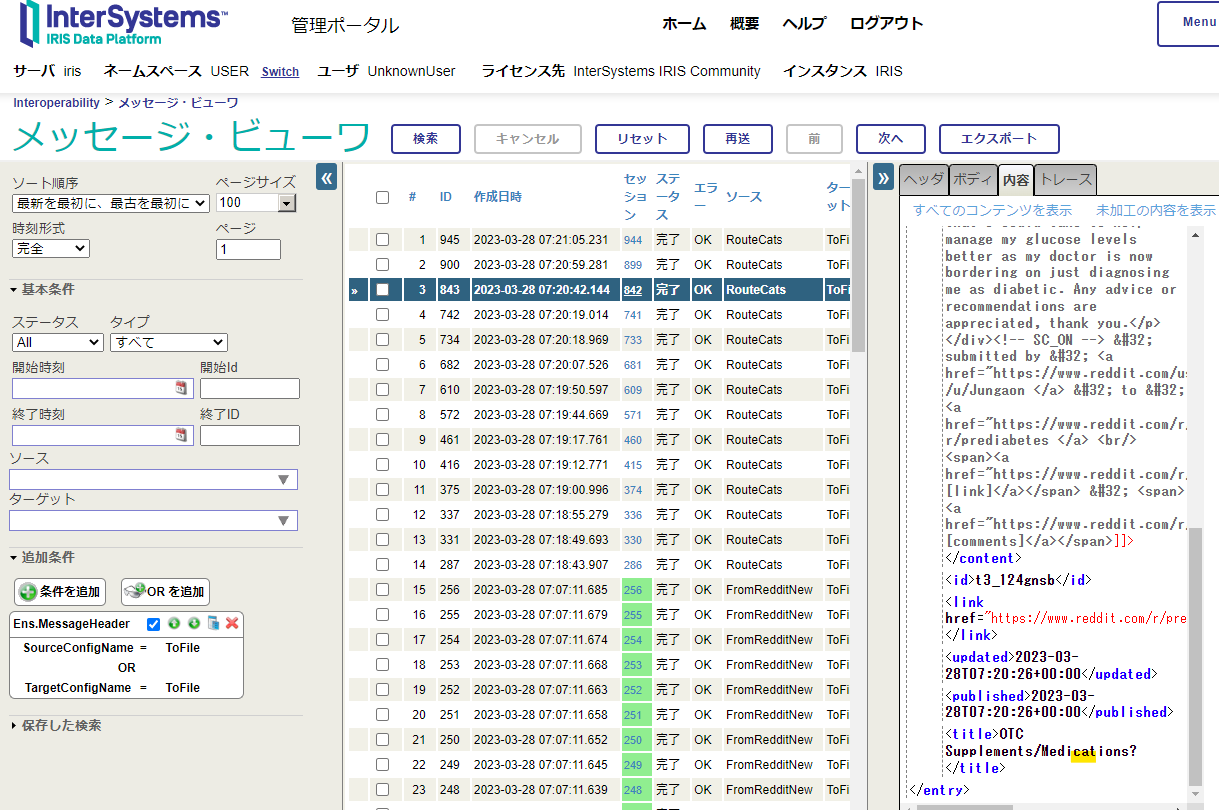Move the Ens.MessageHeader condition down

193,624
